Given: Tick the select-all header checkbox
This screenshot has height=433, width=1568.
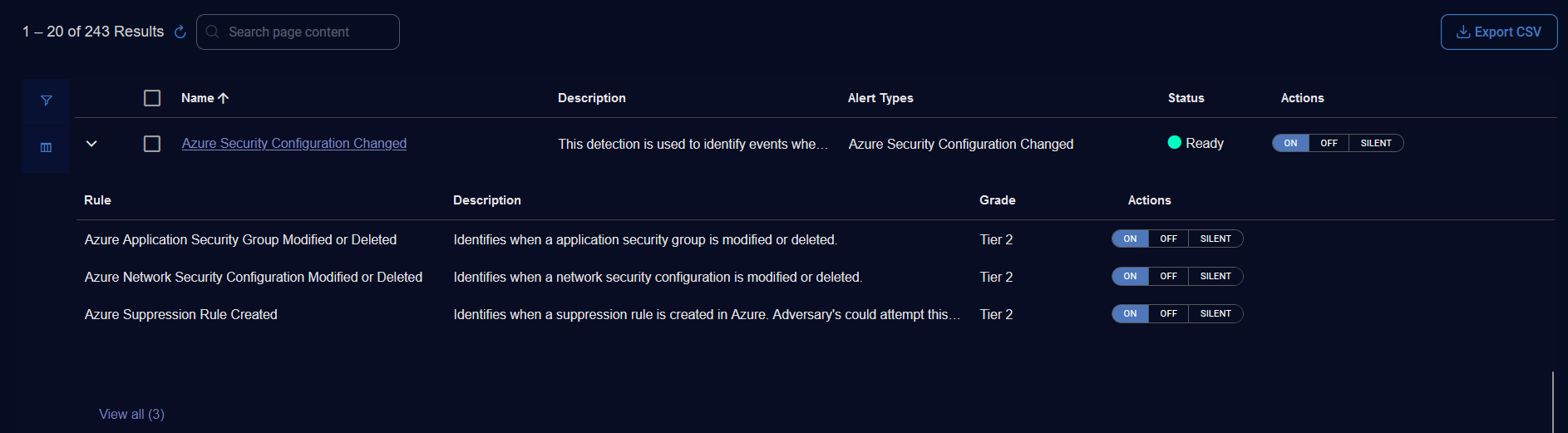Looking at the screenshot, I should (152, 98).
